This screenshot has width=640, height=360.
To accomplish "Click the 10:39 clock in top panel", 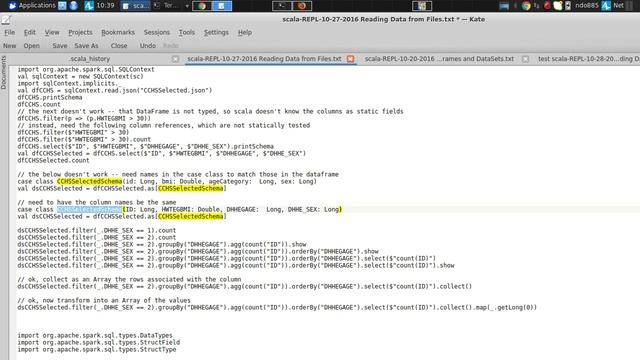I will [x=106, y=6].
